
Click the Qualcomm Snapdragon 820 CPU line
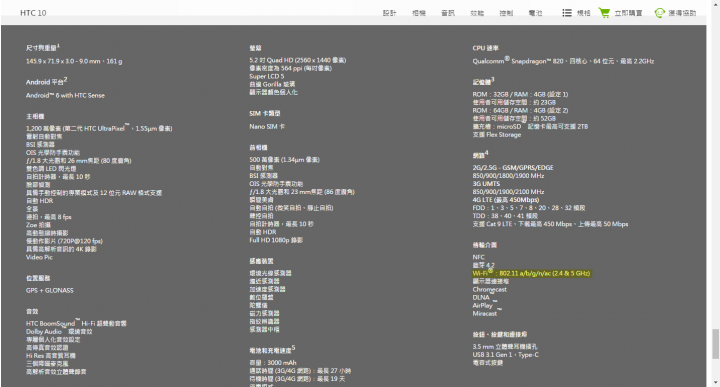pyautogui.click(x=563, y=61)
